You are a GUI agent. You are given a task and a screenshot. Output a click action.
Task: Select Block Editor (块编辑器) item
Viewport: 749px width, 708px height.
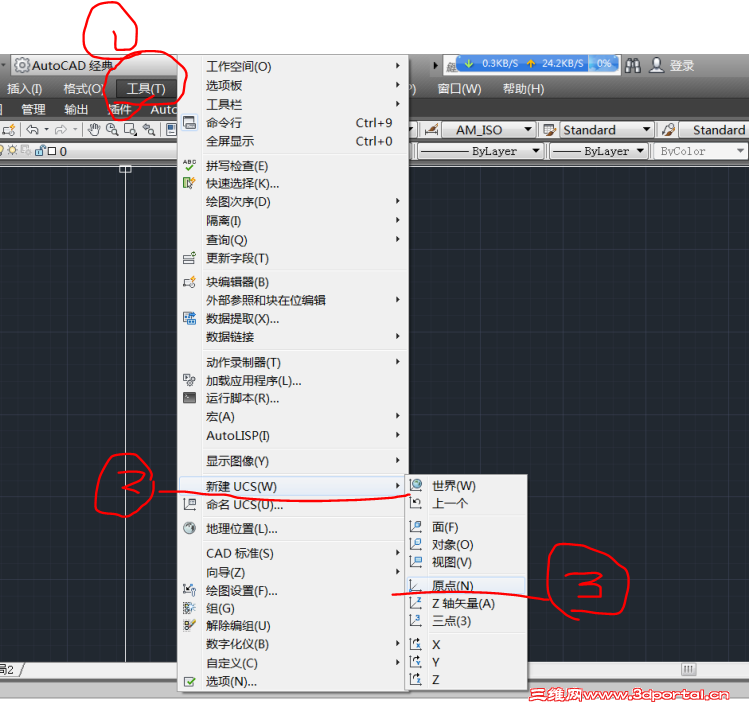coord(293,282)
